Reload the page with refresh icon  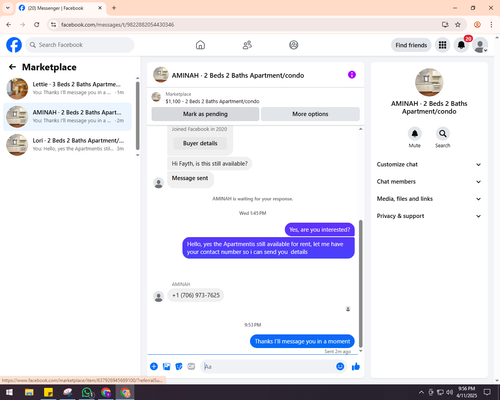pos(37,25)
